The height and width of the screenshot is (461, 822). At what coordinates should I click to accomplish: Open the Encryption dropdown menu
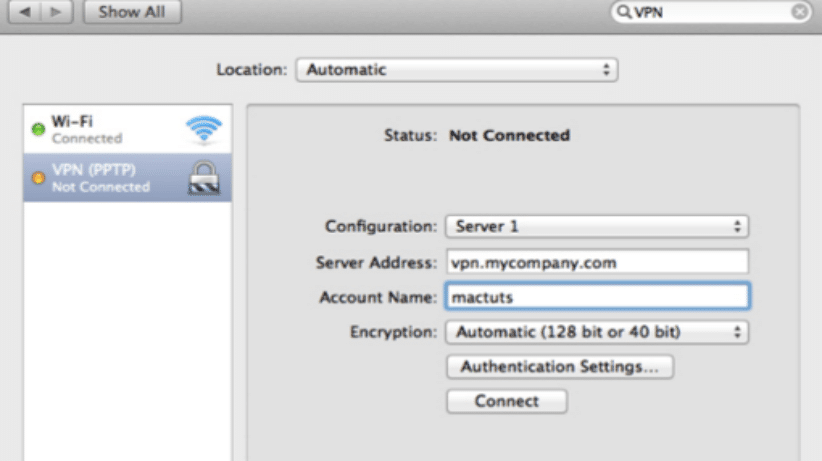[x=597, y=332]
